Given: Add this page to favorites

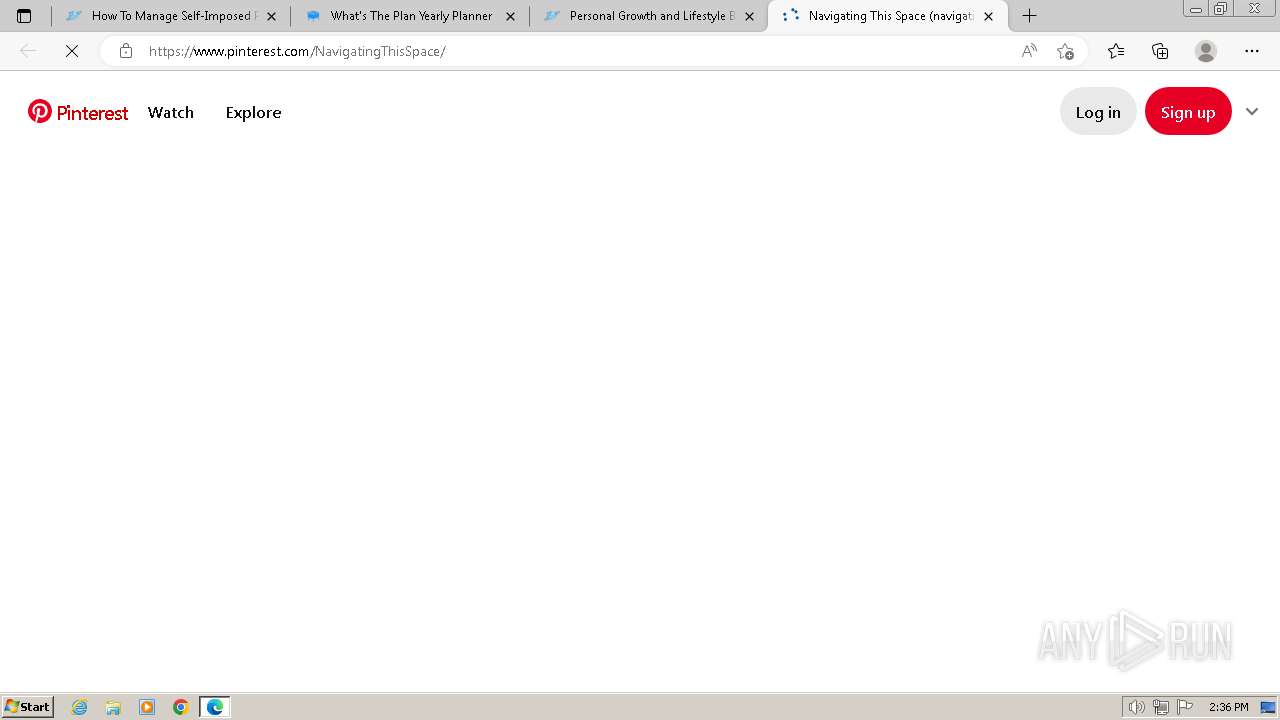Looking at the screenshot, I should [1065, 51].
